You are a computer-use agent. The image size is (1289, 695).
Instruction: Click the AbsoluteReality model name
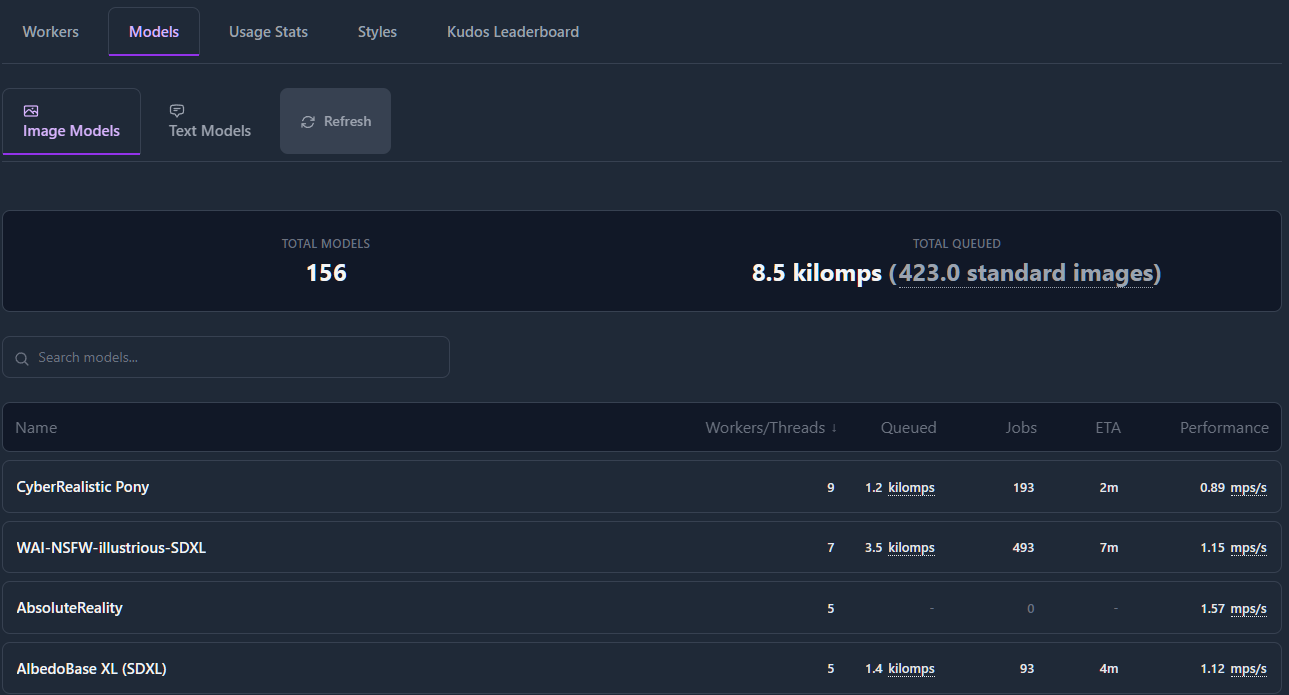click(70, 608)
